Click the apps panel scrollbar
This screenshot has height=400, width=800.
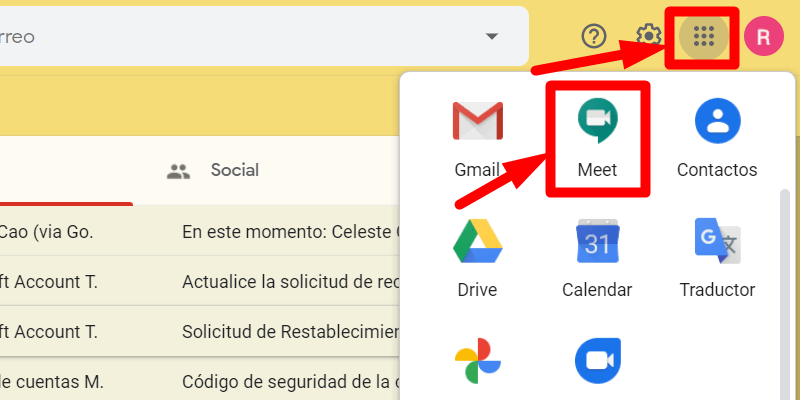[786, 294]
